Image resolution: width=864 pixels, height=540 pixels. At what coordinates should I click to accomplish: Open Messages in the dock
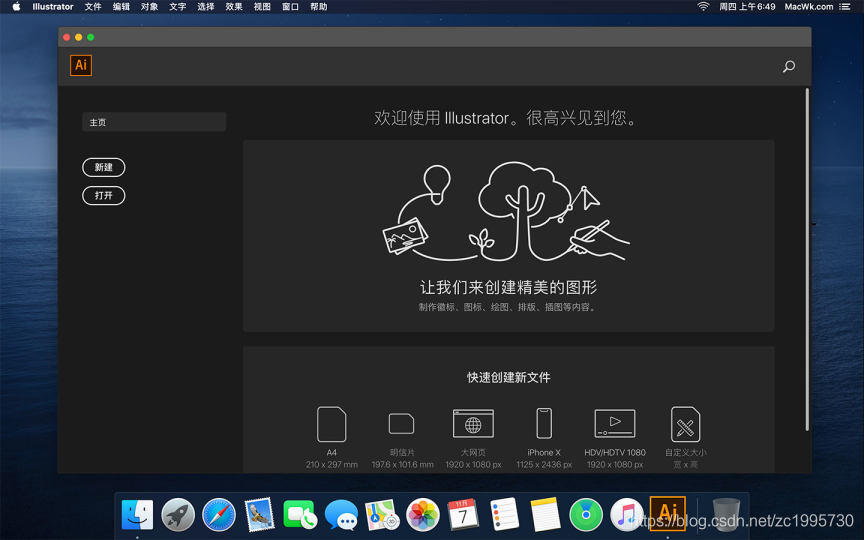(x=341, y=515)
